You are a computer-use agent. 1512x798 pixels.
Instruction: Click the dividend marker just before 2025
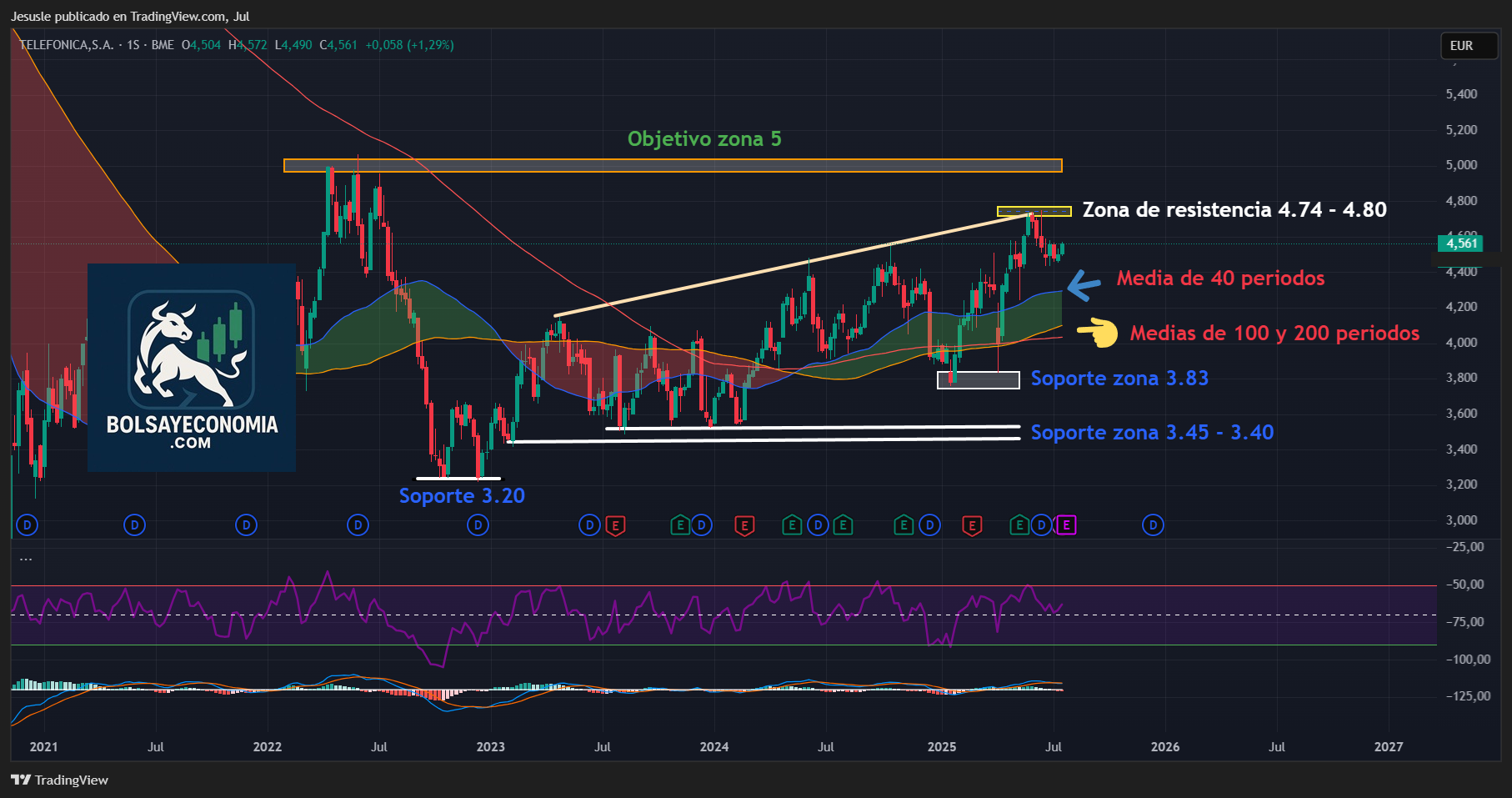coord(929,525)
